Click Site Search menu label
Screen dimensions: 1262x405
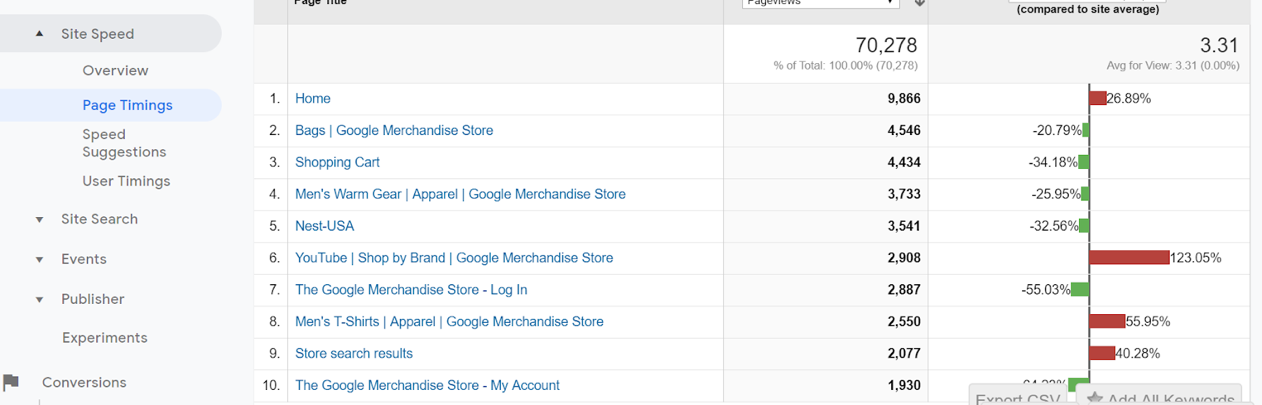click(99, 219)
